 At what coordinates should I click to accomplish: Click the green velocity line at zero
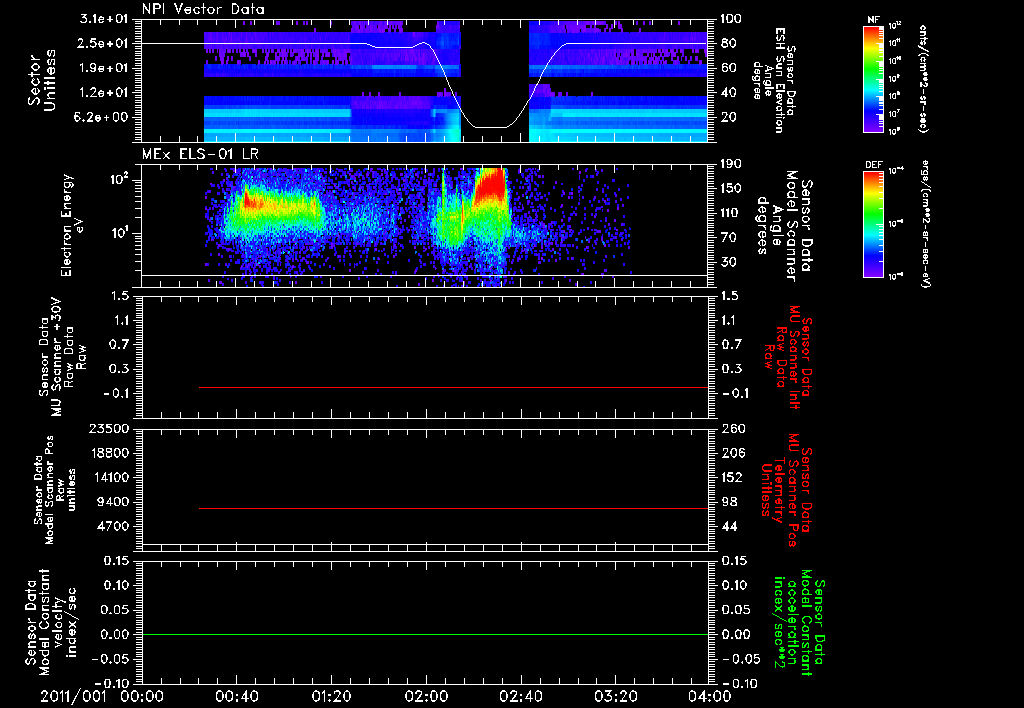425,634
